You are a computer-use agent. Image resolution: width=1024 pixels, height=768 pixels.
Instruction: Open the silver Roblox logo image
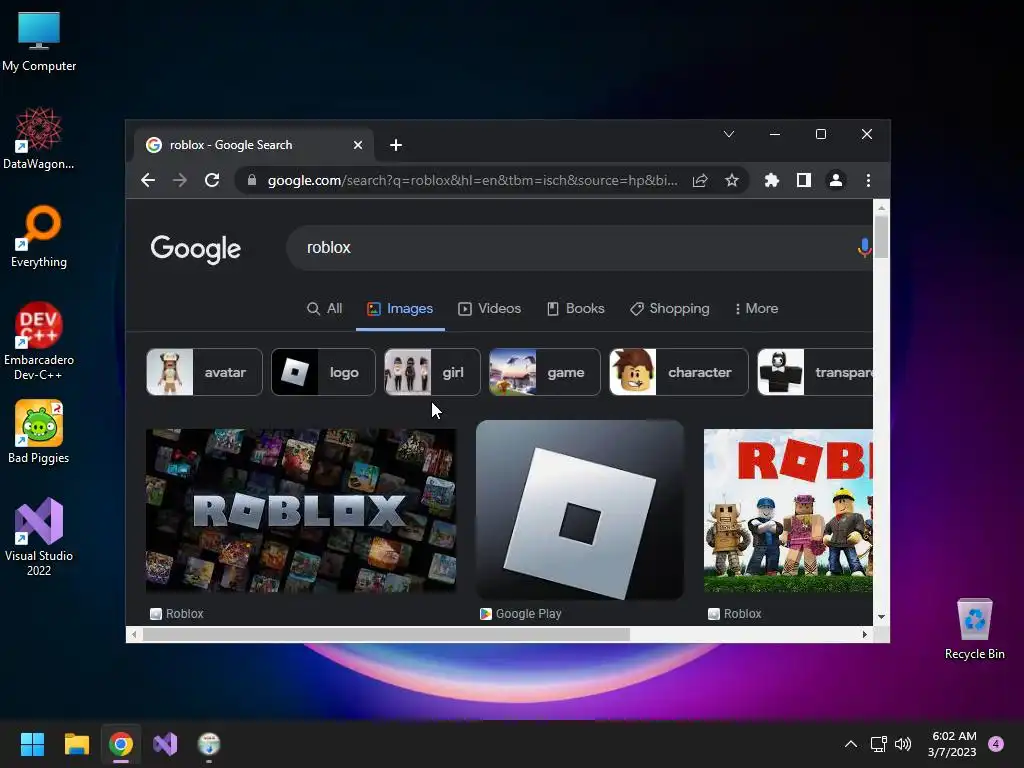click(x=580, y=510)
